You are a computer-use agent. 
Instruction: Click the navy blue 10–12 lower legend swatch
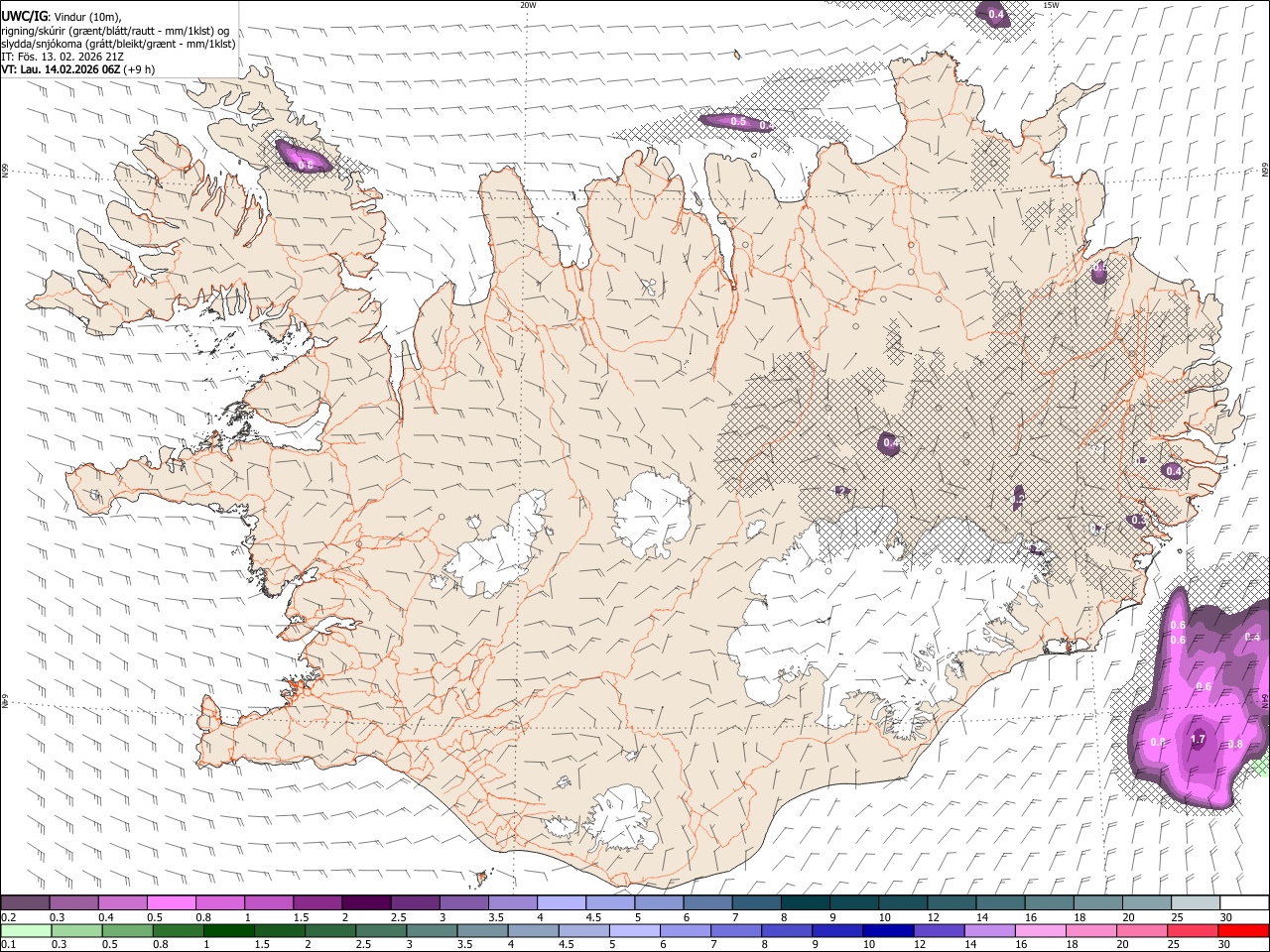[x=887, y=930]
